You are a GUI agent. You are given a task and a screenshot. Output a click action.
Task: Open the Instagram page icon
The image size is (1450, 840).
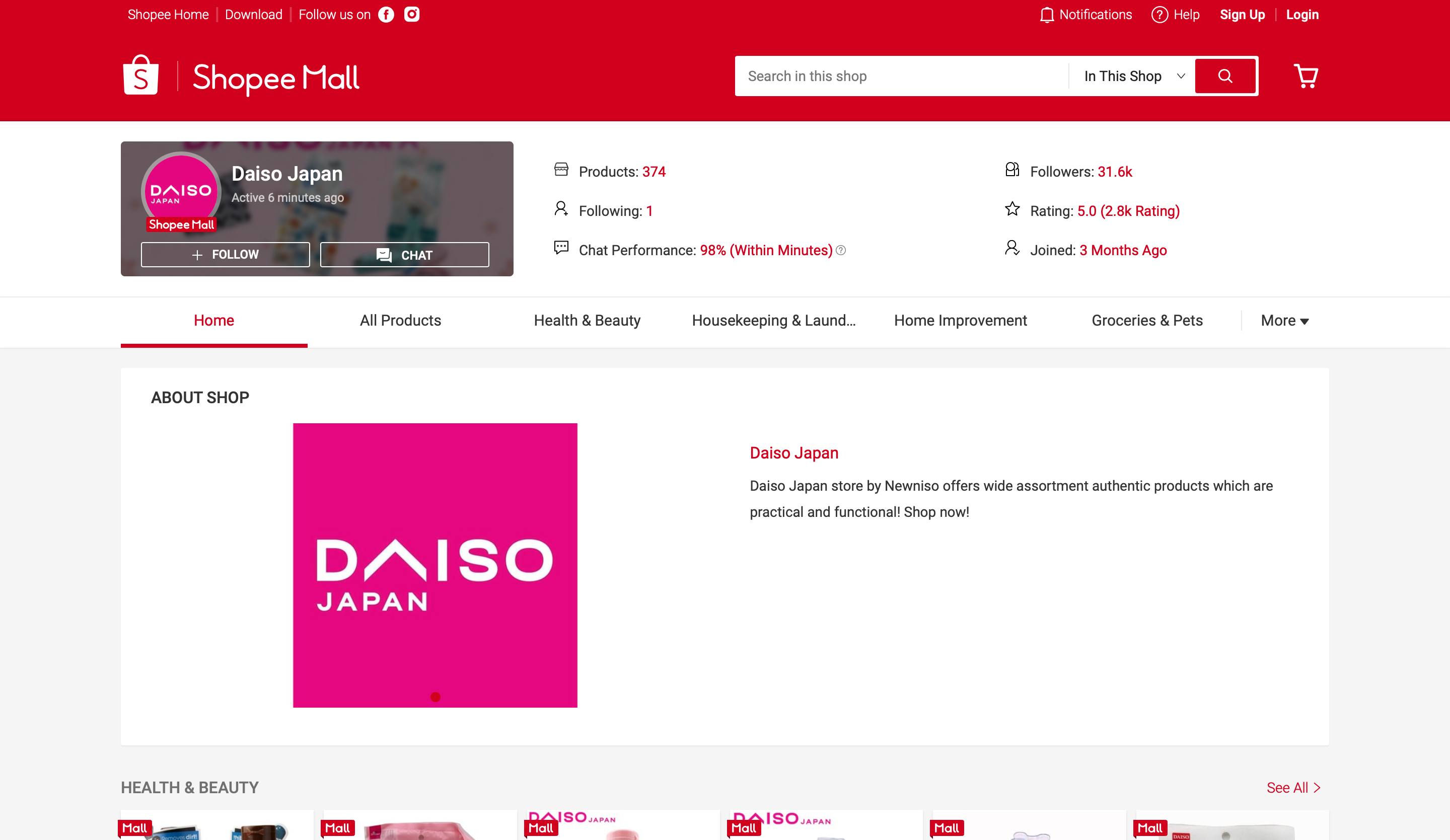(x=411, y=15)
